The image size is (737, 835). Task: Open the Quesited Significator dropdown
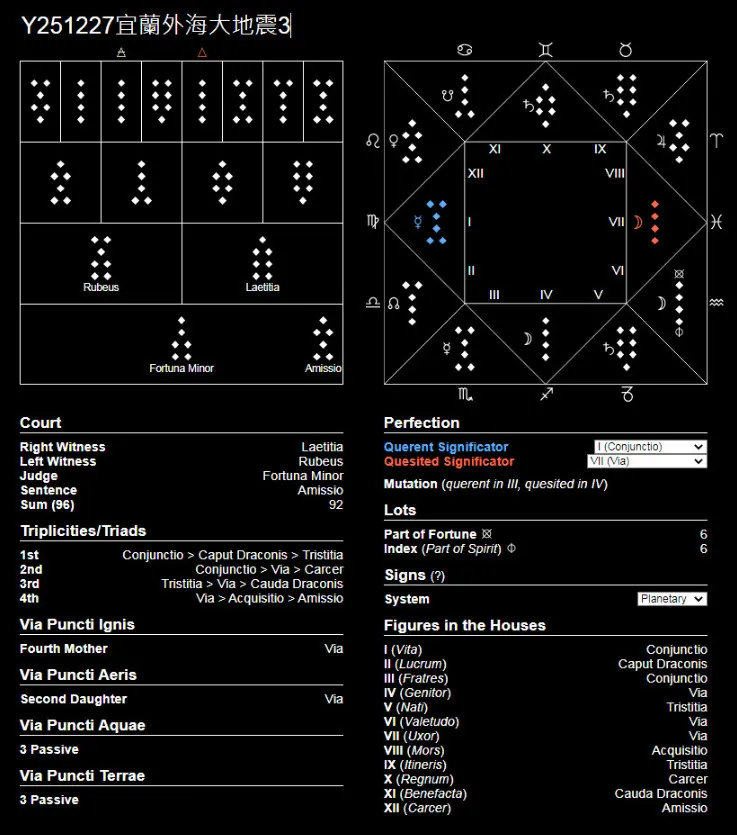pos(647,461)
